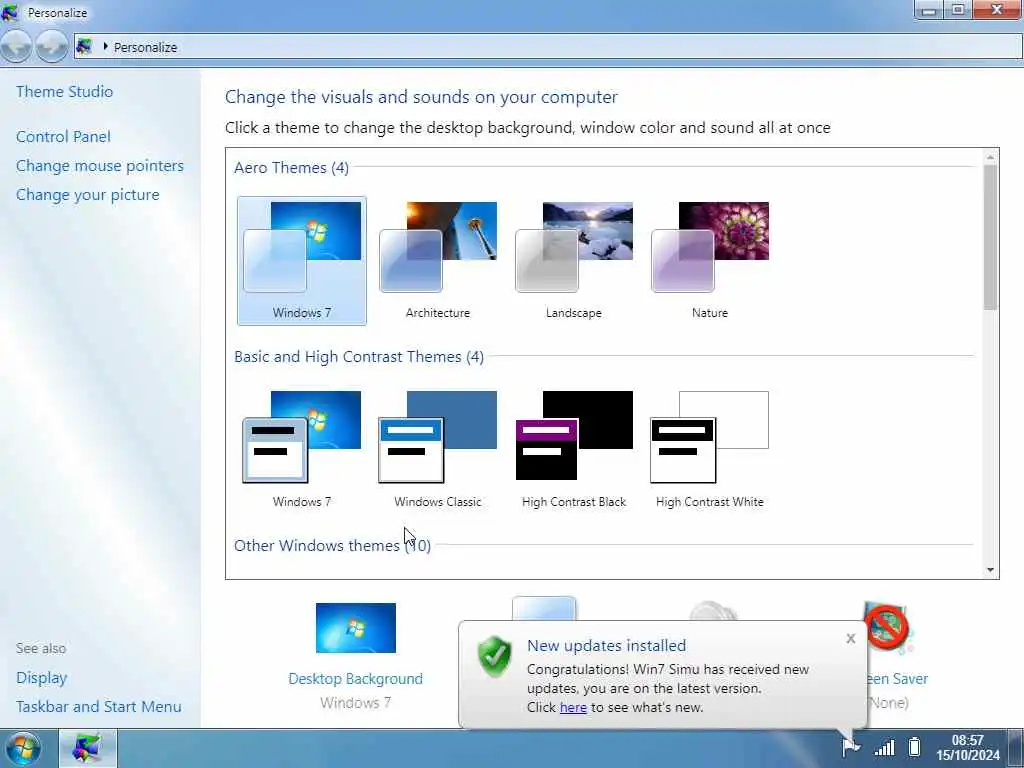Viewport: 1024px width, 768px height.
Task: Click the Personalize taskbar button
Action: [88, 748]
